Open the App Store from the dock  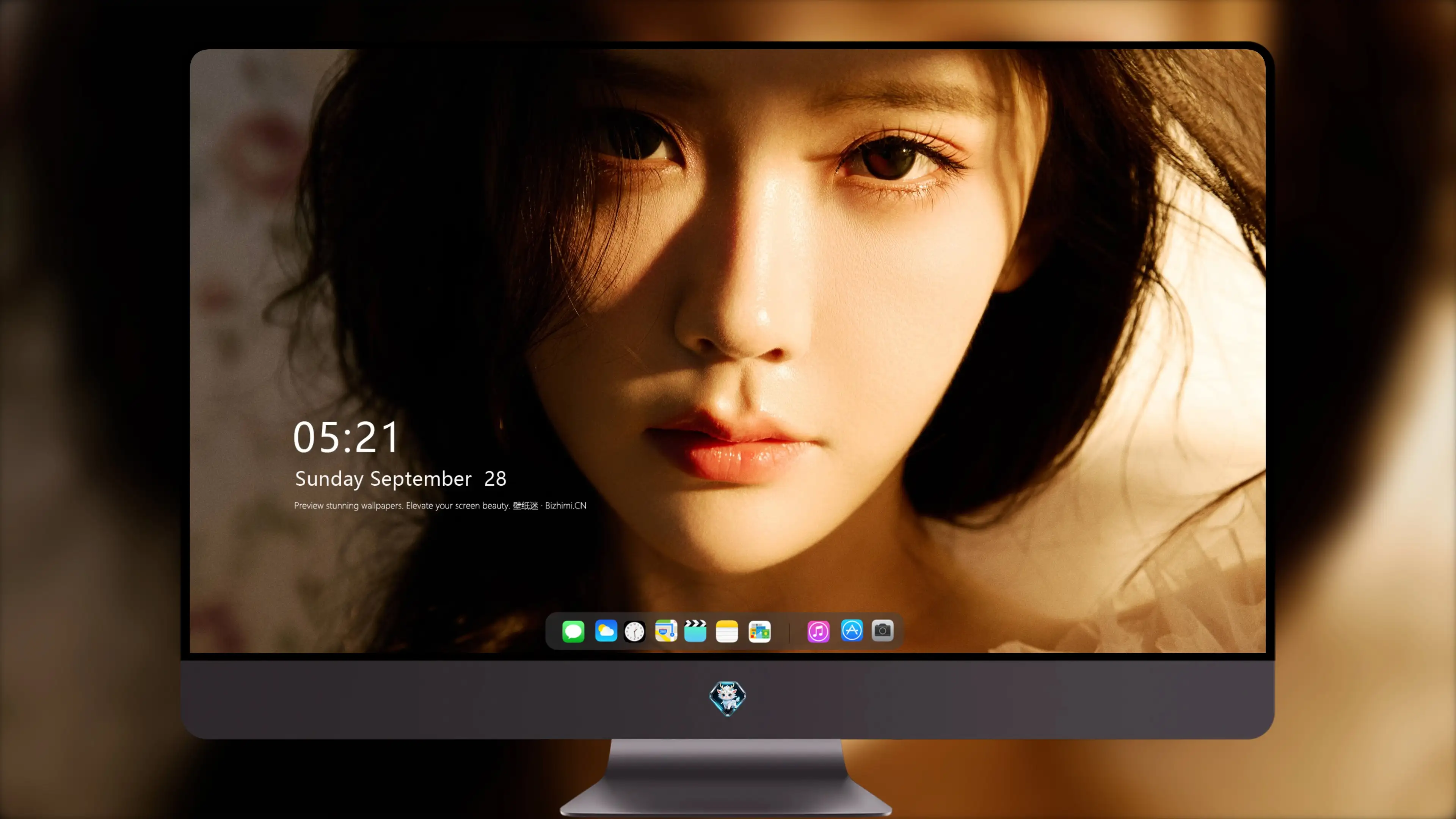click(x=852, y=630)
